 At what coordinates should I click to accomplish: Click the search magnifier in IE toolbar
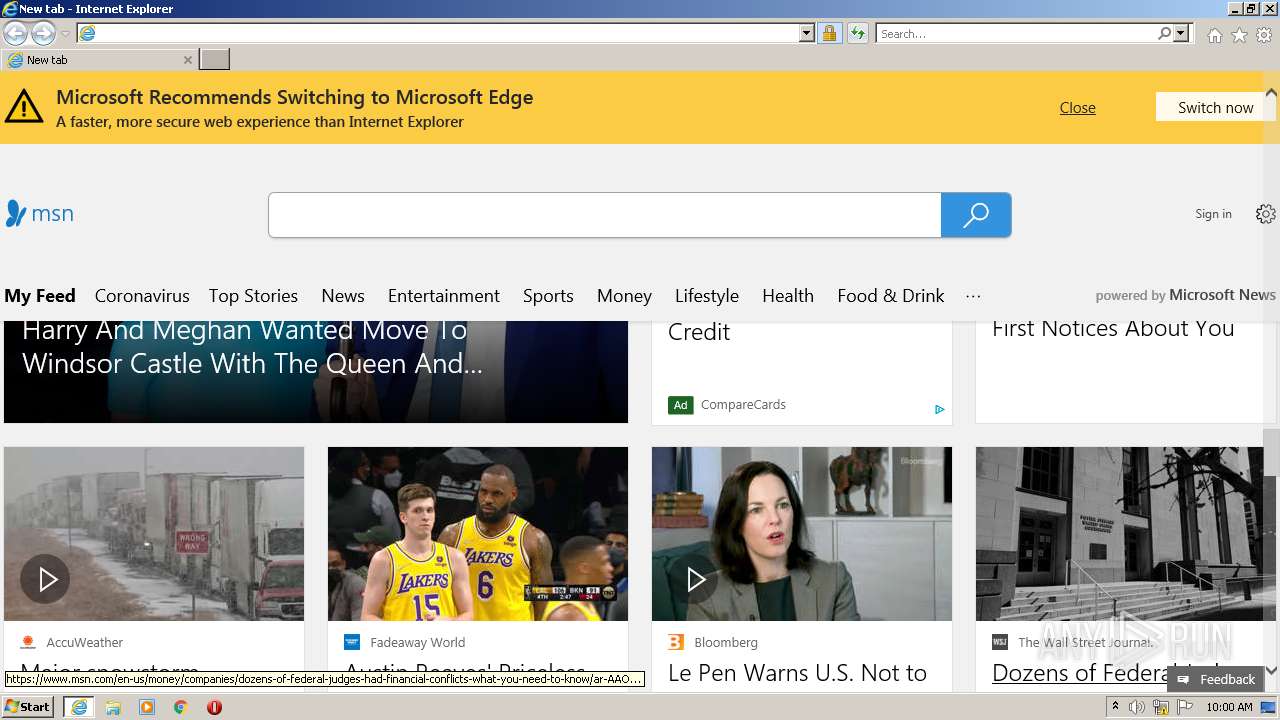(x=1164, y=33)
